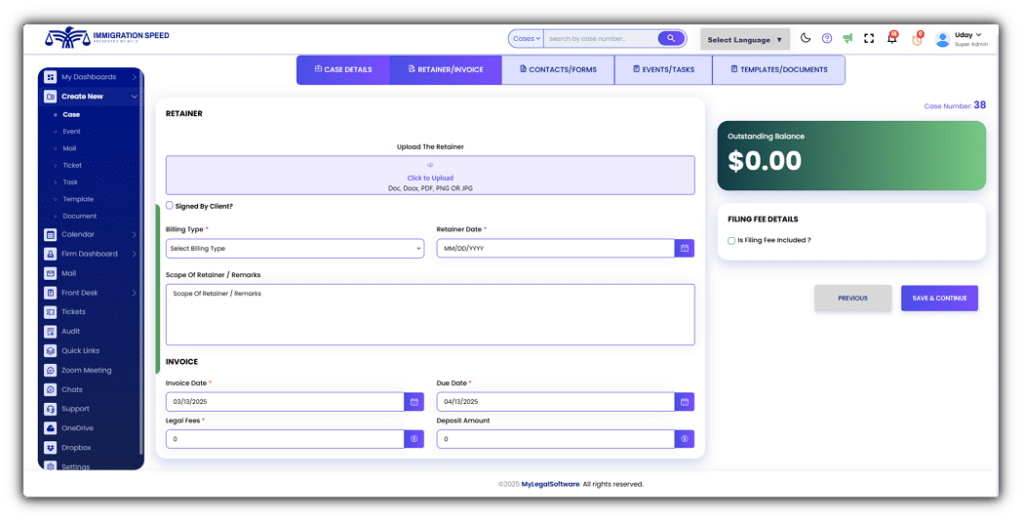Screen dimensions: 1024x522
Task: Open notifications bell icon
Action: (891, 38)
